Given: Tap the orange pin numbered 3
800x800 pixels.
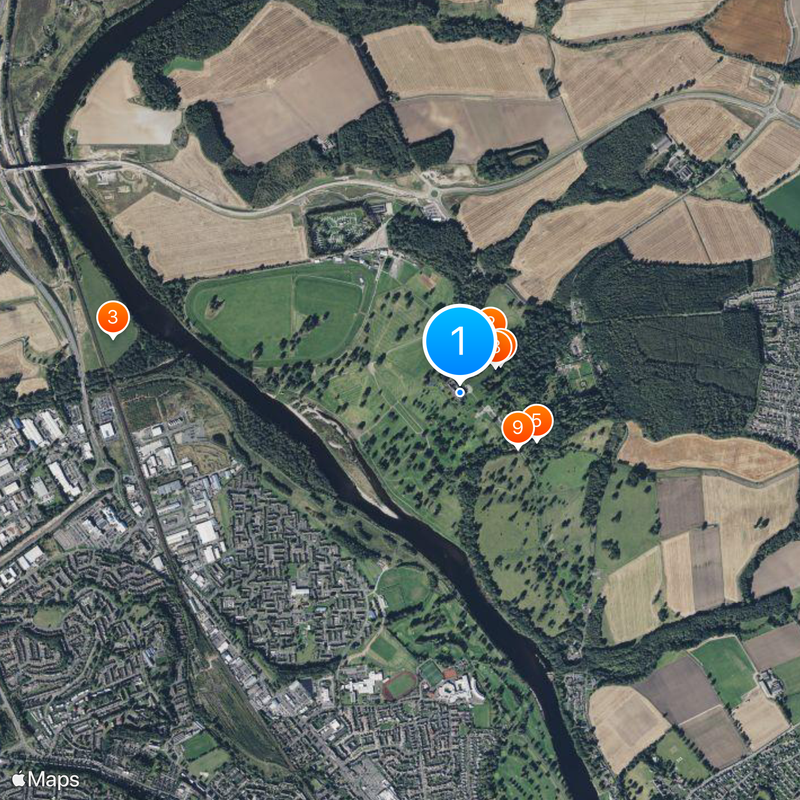Looking at the screenshot, I should [x=113, y=317].
